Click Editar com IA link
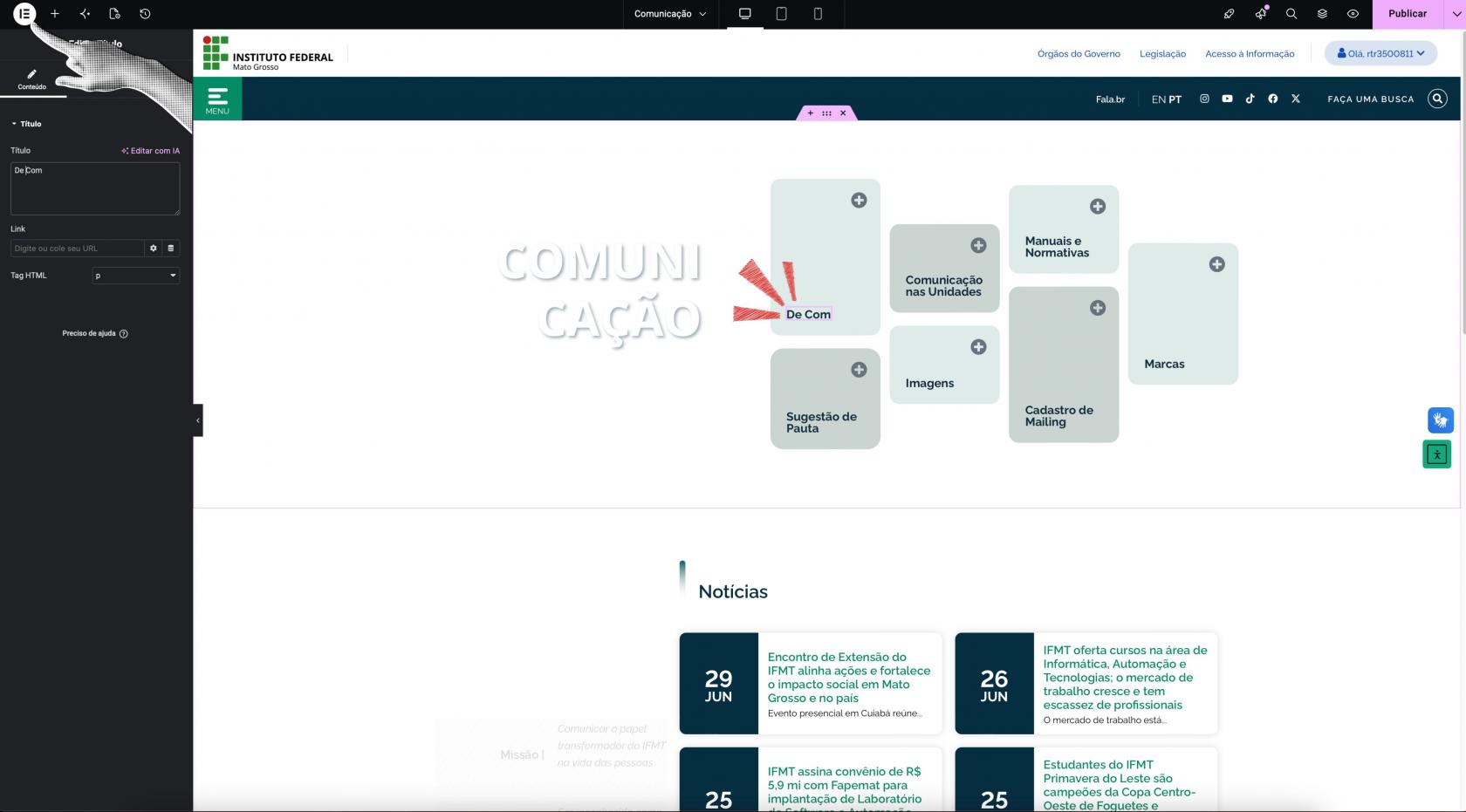Viewport: 1466px width, 812px height. pyautogui.click(x=151, y=151)
